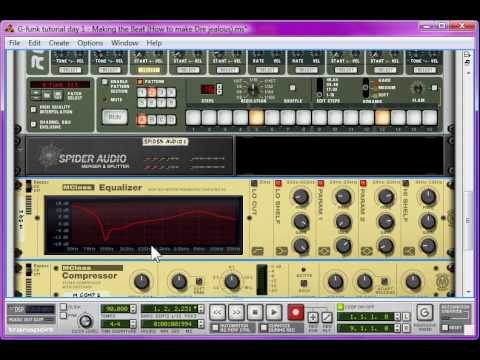Click the tempo value stepper arrows

click(133, 309)
